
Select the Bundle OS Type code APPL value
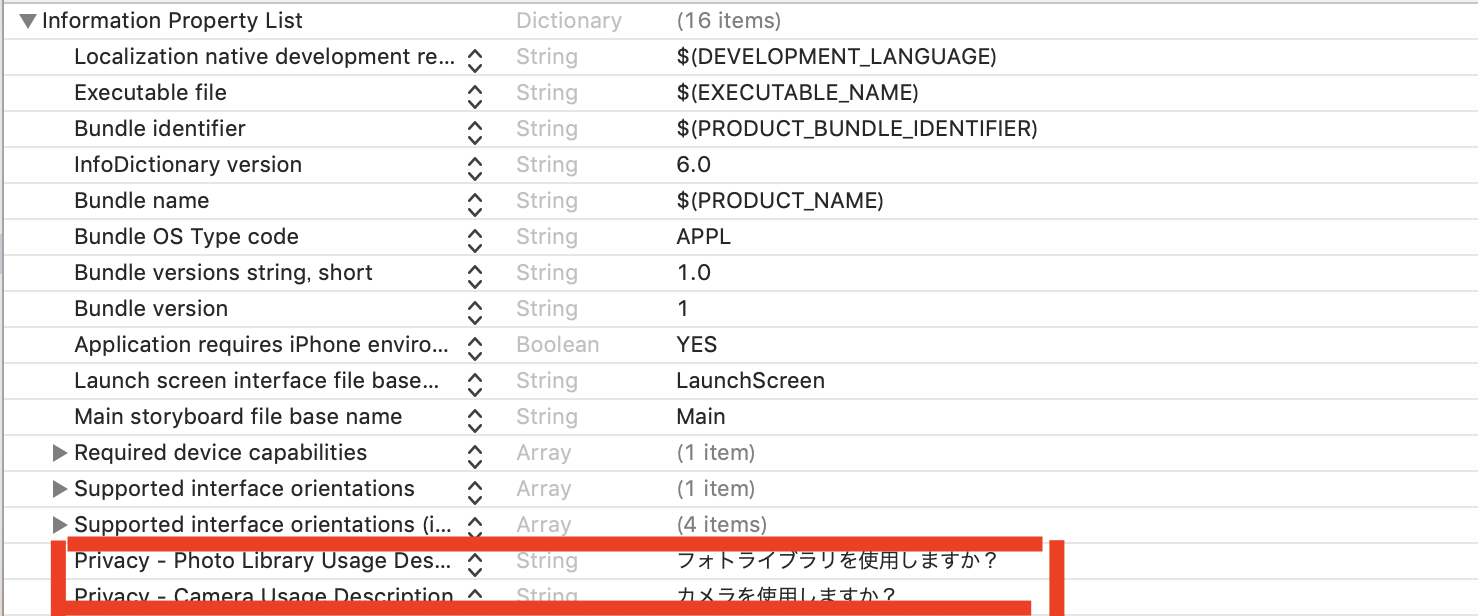(706, 236)
